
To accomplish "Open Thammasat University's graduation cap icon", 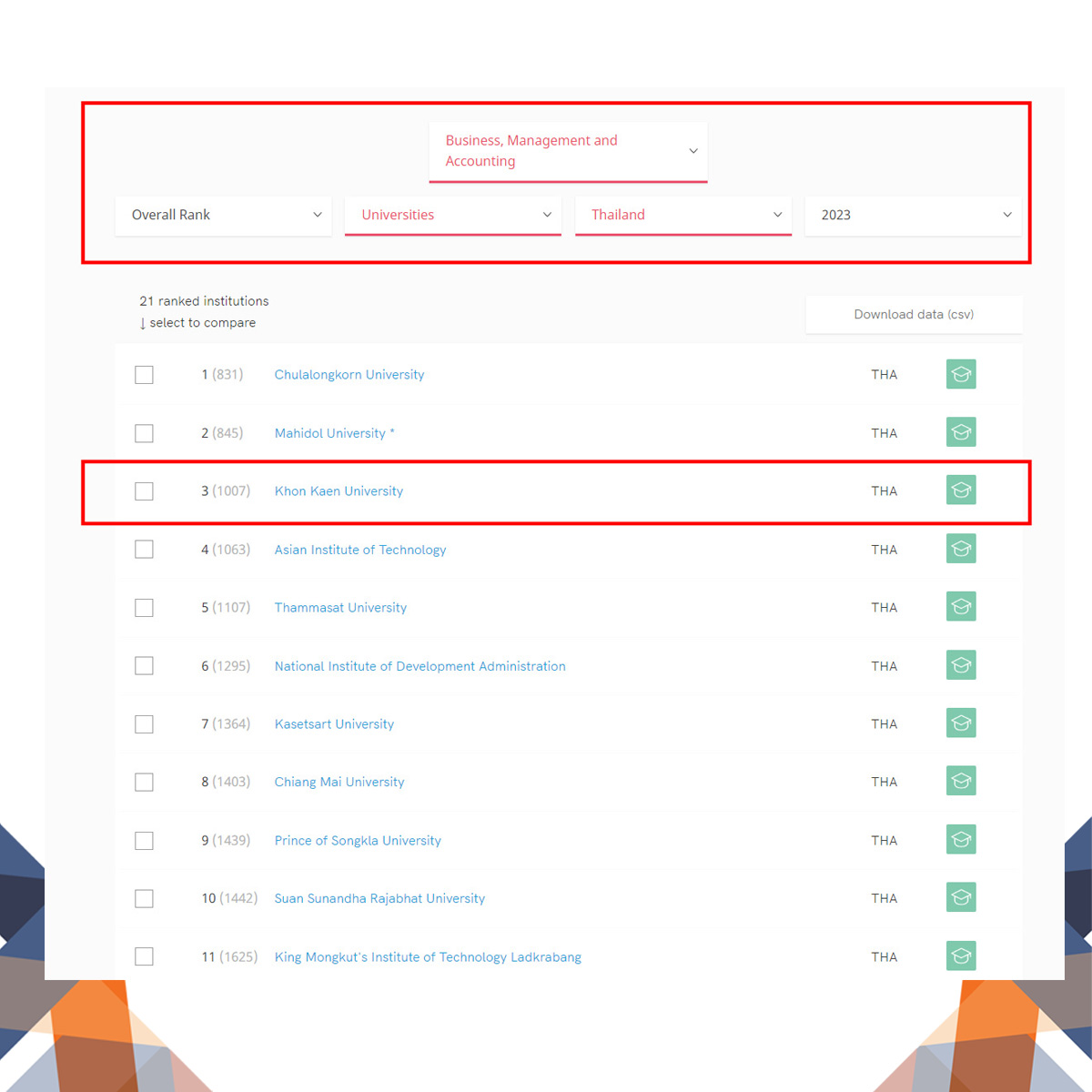I will (961, 607).
